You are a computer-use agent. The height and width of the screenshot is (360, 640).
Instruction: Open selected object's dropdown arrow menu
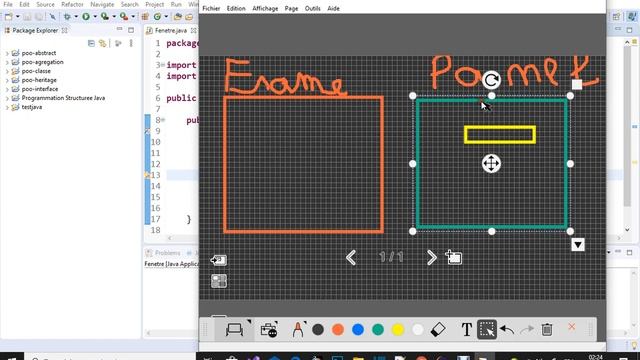coord(578,244)
